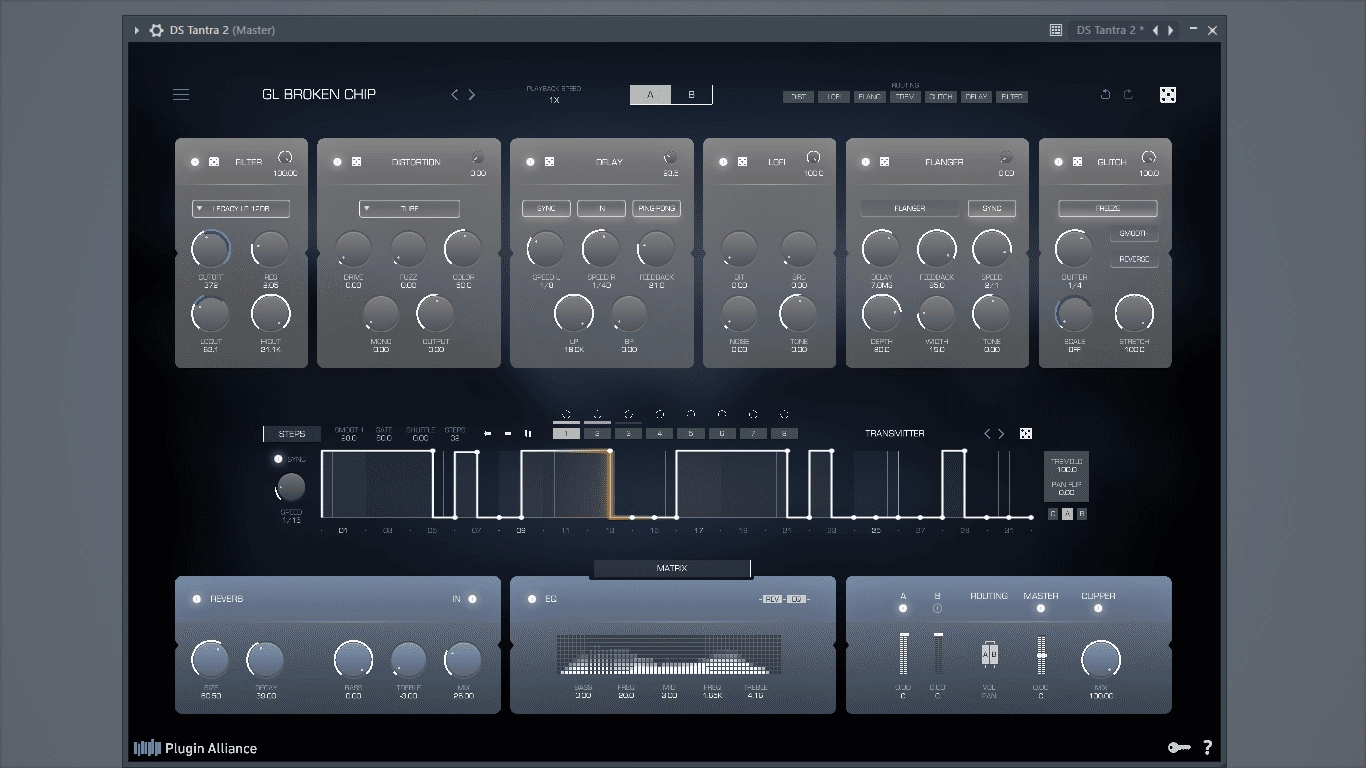Toggle the Reverb power button
Viewport: 1366px width, 768px height.
tap(196, 599)
